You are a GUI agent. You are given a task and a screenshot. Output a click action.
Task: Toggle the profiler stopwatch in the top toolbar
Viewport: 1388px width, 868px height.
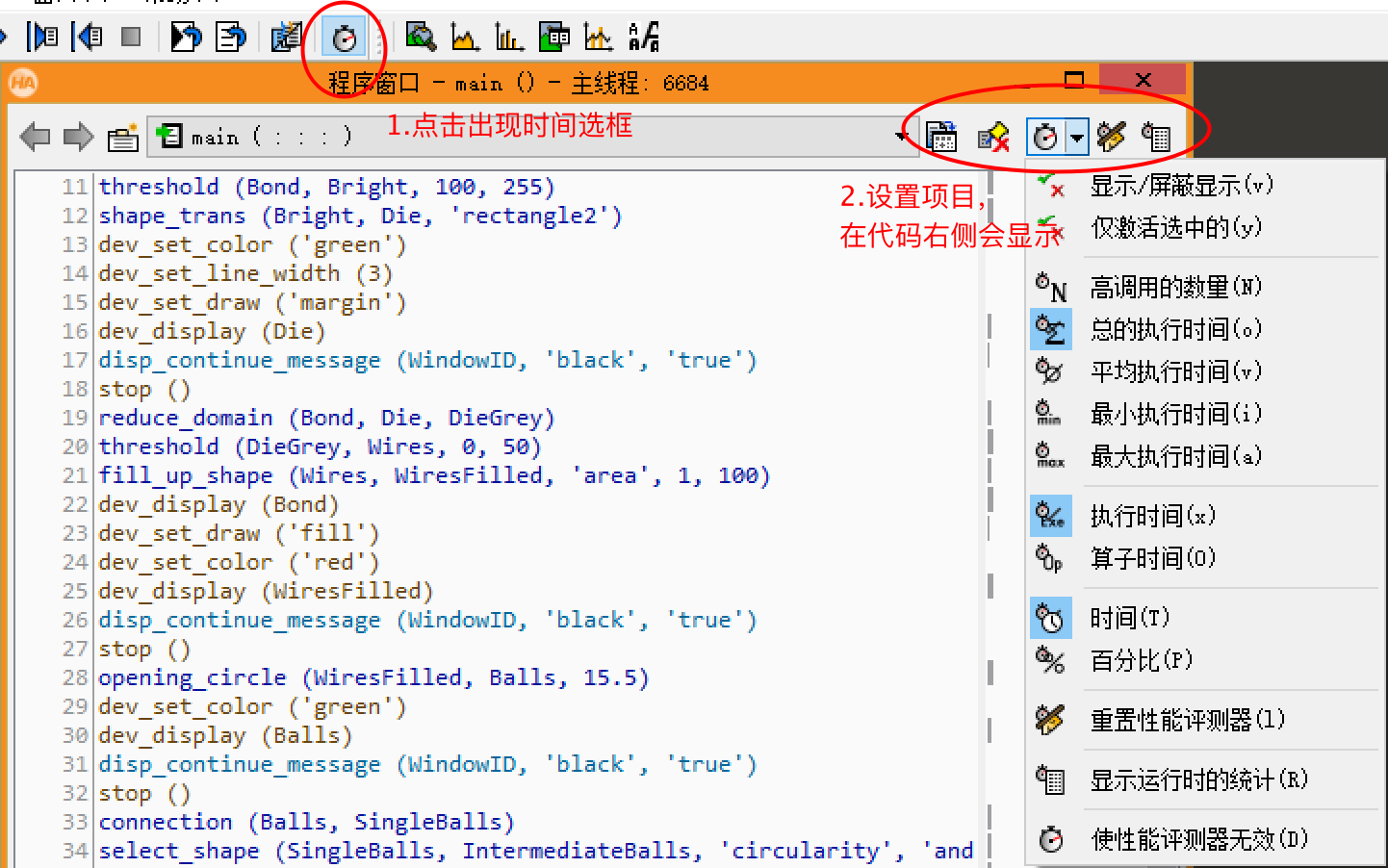344,38
